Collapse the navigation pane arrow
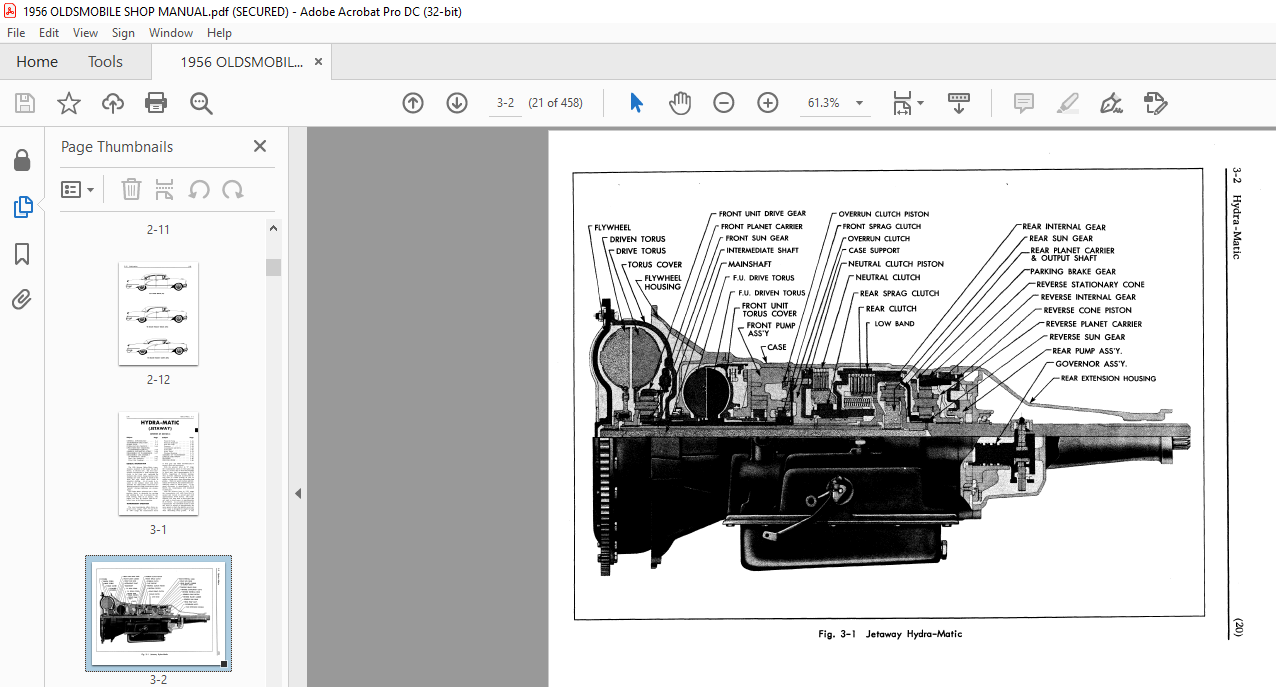1276x687 pixels. (x=298, y=493)
